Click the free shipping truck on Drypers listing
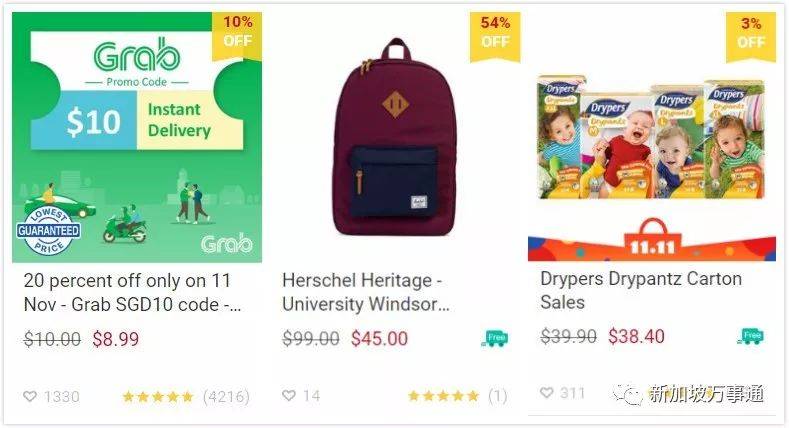 click(x=751, y=335)
